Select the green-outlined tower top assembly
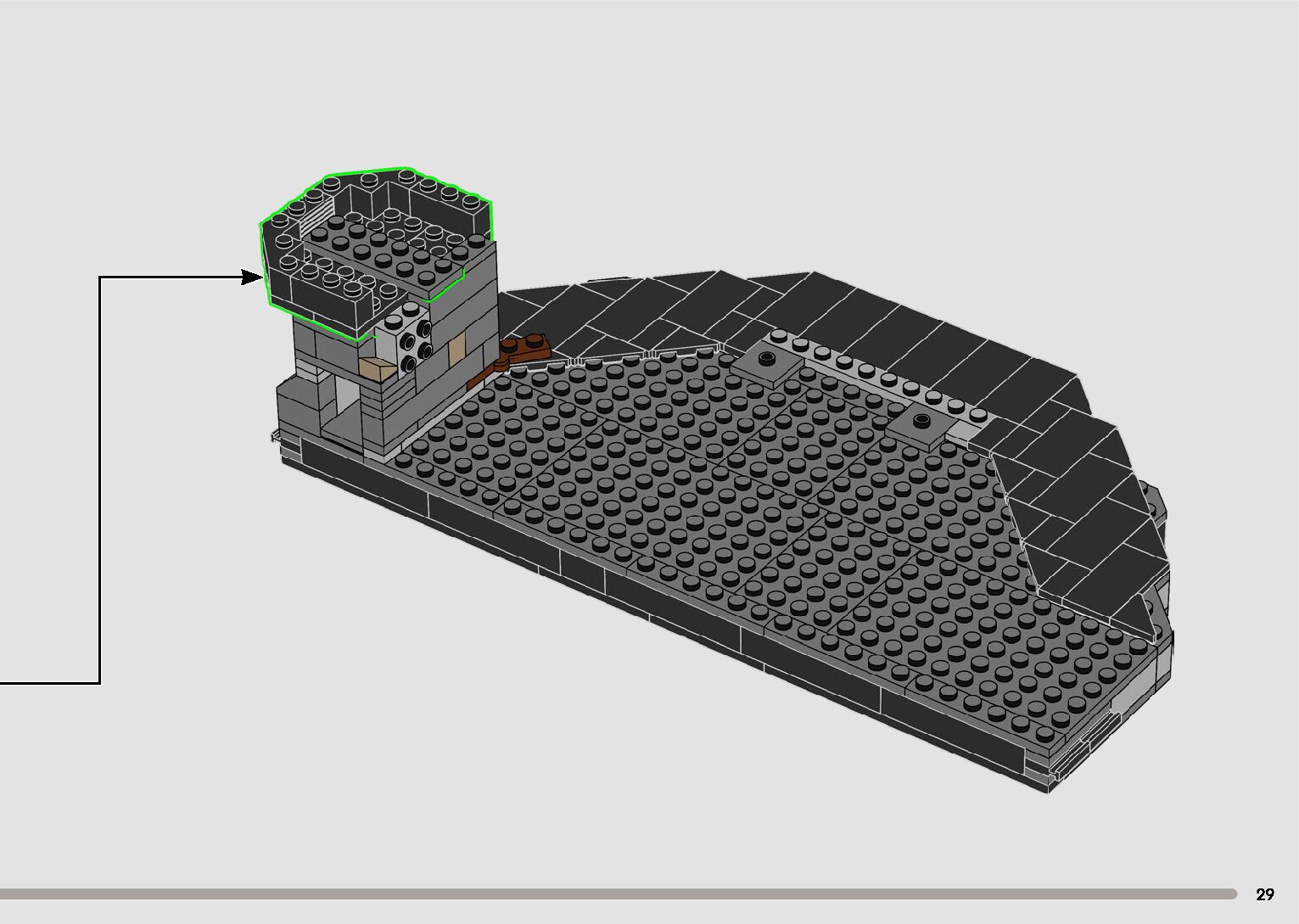Screen dimensions: 1299x924 pyautogui.click(x=373, y=246)
